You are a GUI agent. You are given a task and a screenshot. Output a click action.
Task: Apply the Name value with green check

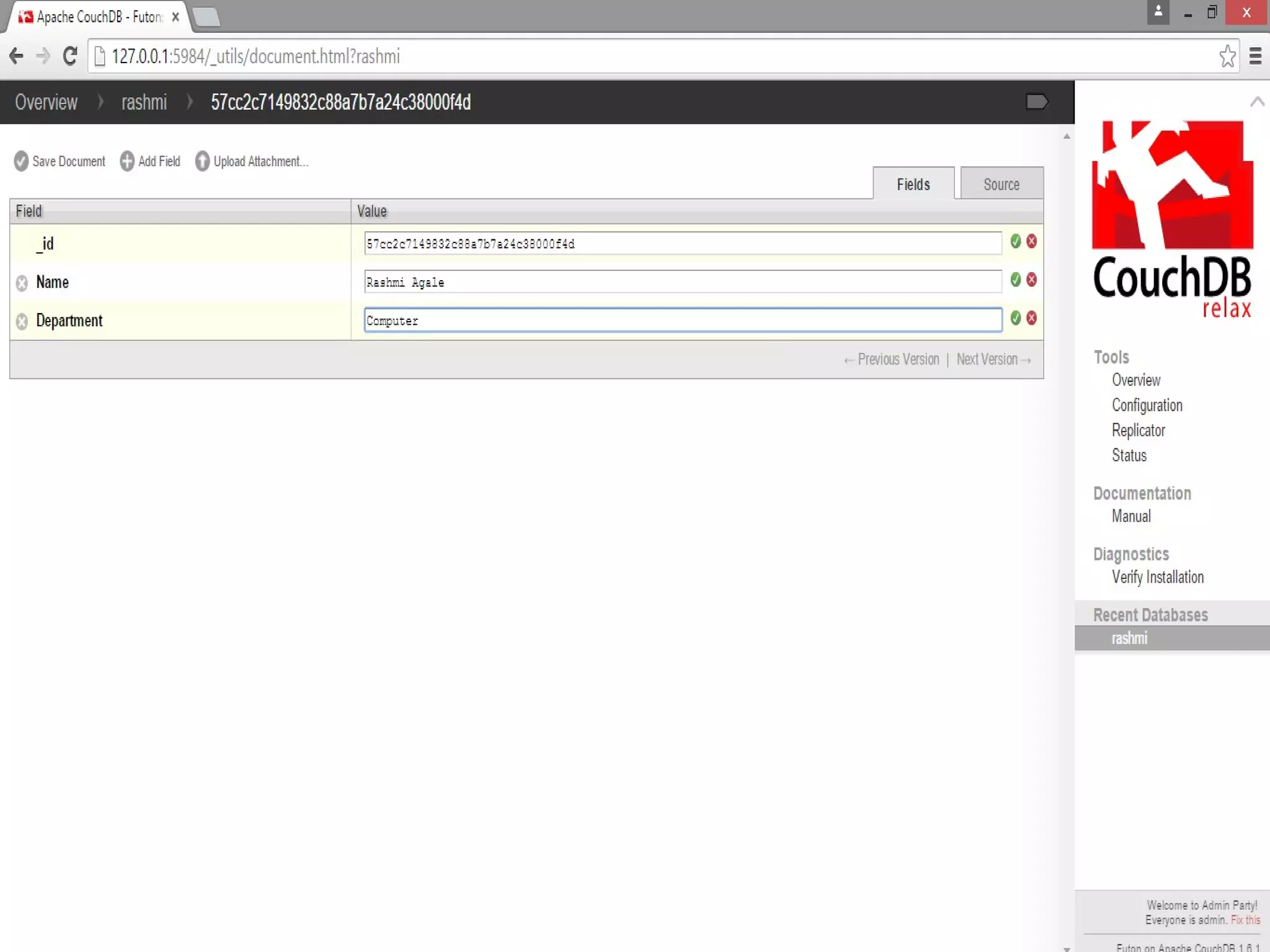(x=1015, y=280)
